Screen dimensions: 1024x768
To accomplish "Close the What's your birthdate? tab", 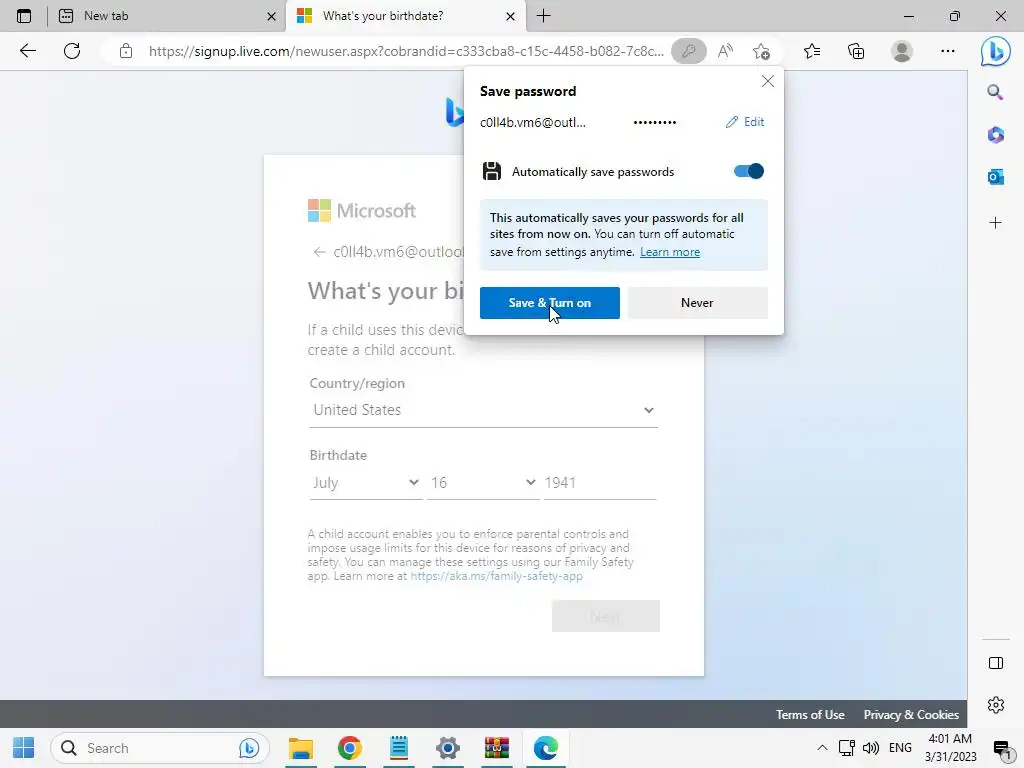I will [x=511, y=16].
